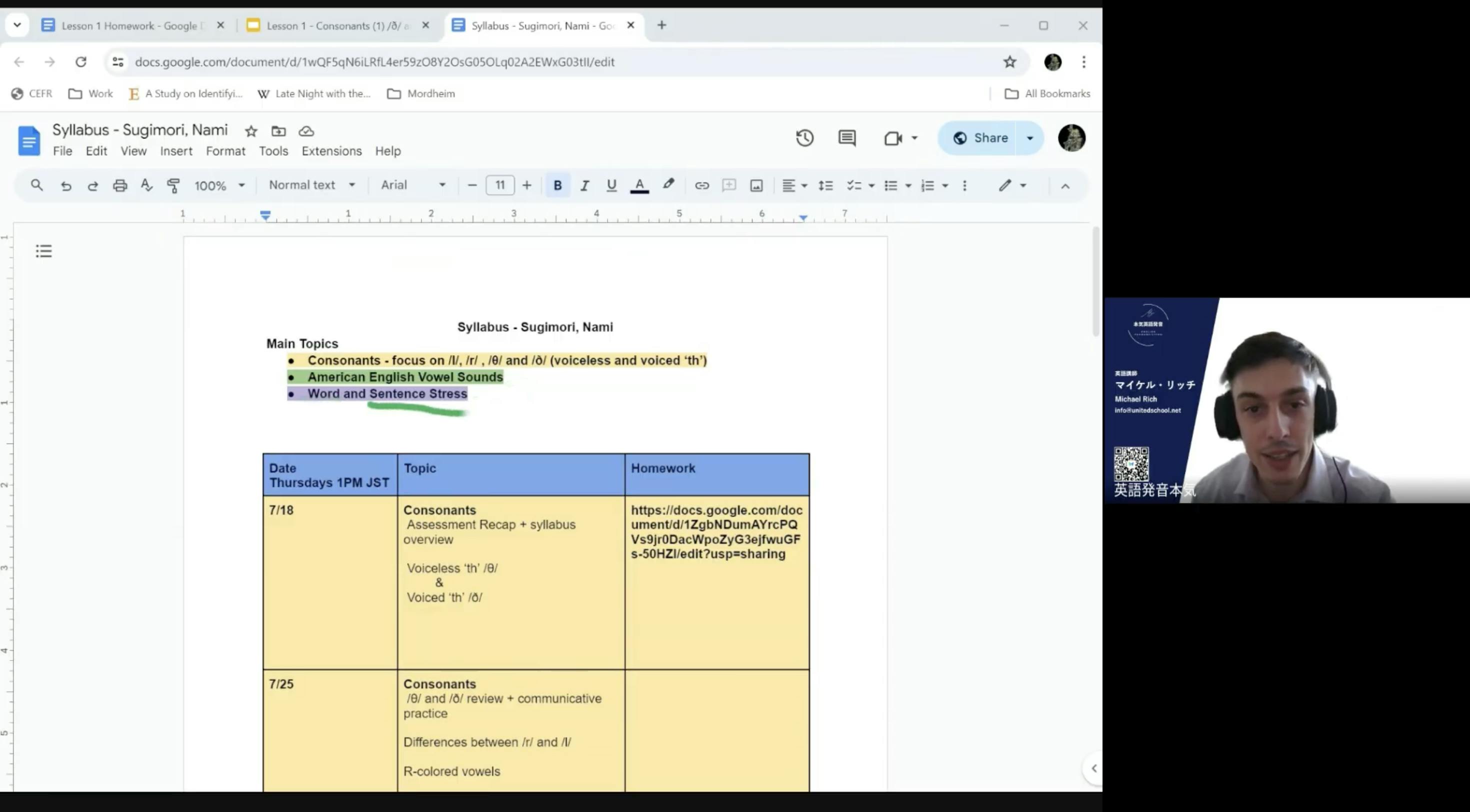Click the highlight color marker icon
The width and height of the screenshot is (1470, 812).
668,185
